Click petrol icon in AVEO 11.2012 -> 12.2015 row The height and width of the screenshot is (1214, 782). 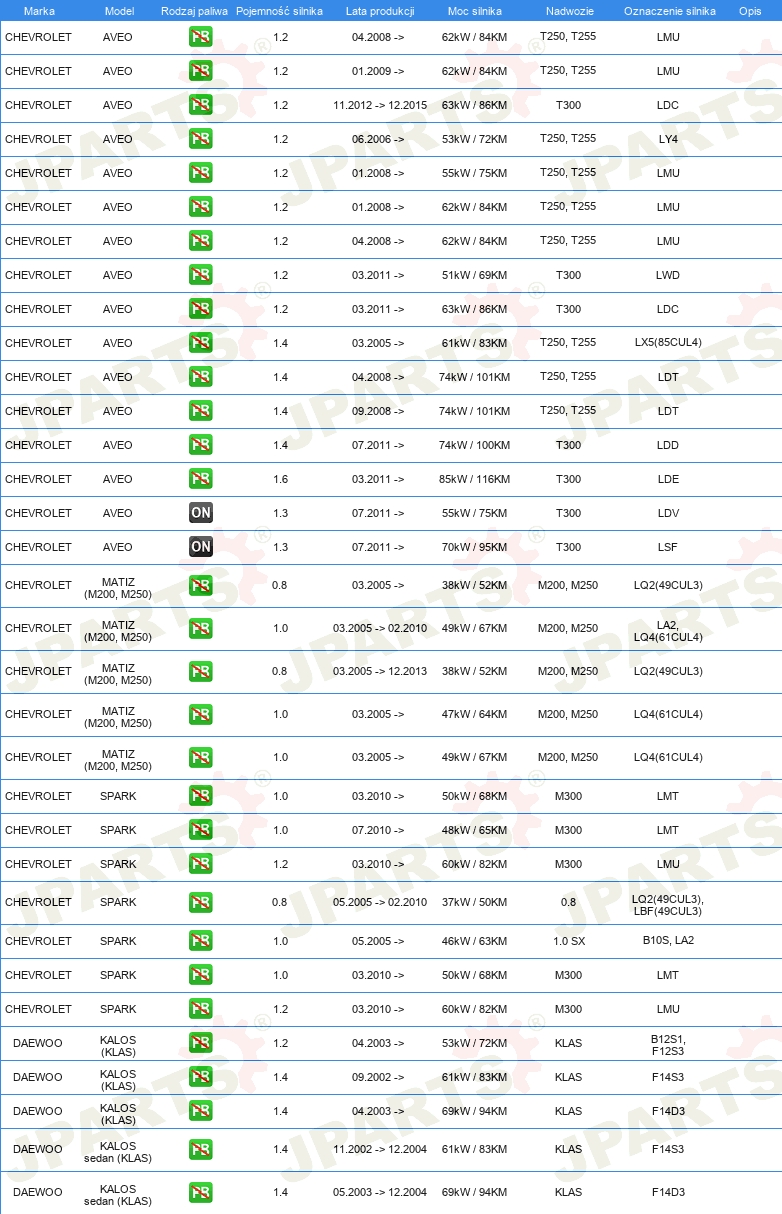click(x=201, y=105)
